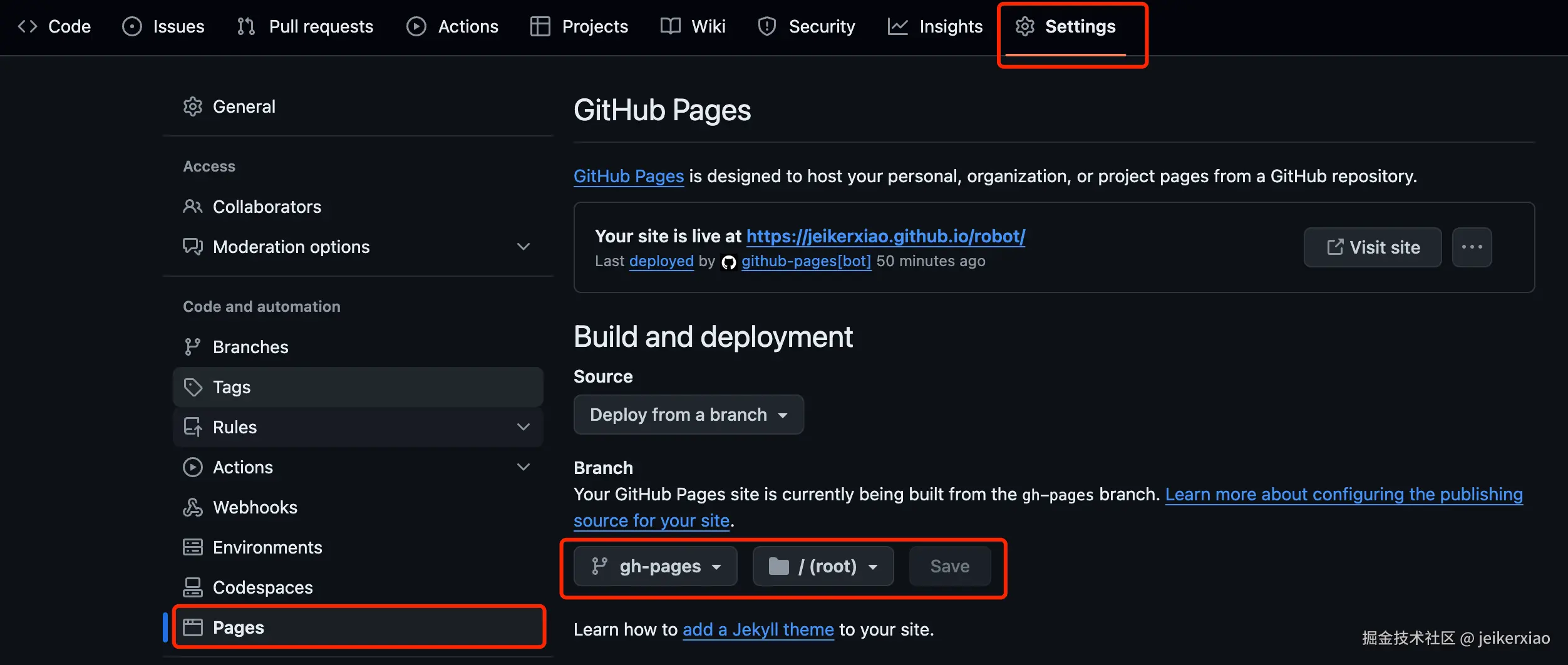The height and width of the screenshot is (665, 1568).
Task: View the Security tab
Action: (806, 26)
